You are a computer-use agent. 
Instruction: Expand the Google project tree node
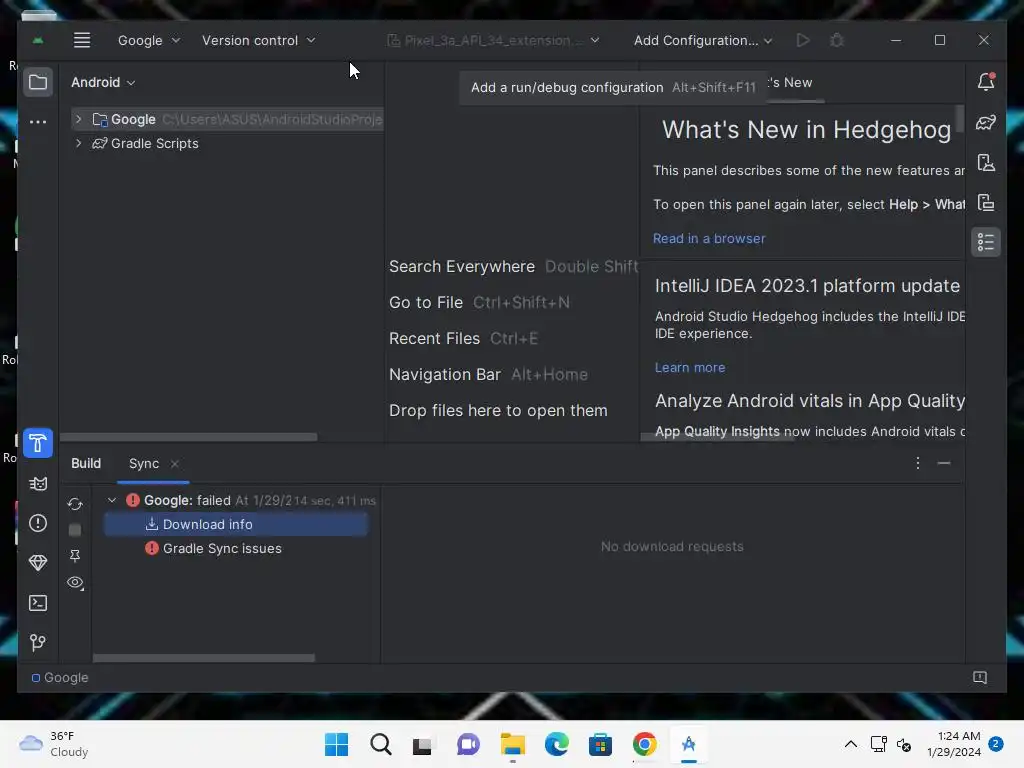coord(78,120)
